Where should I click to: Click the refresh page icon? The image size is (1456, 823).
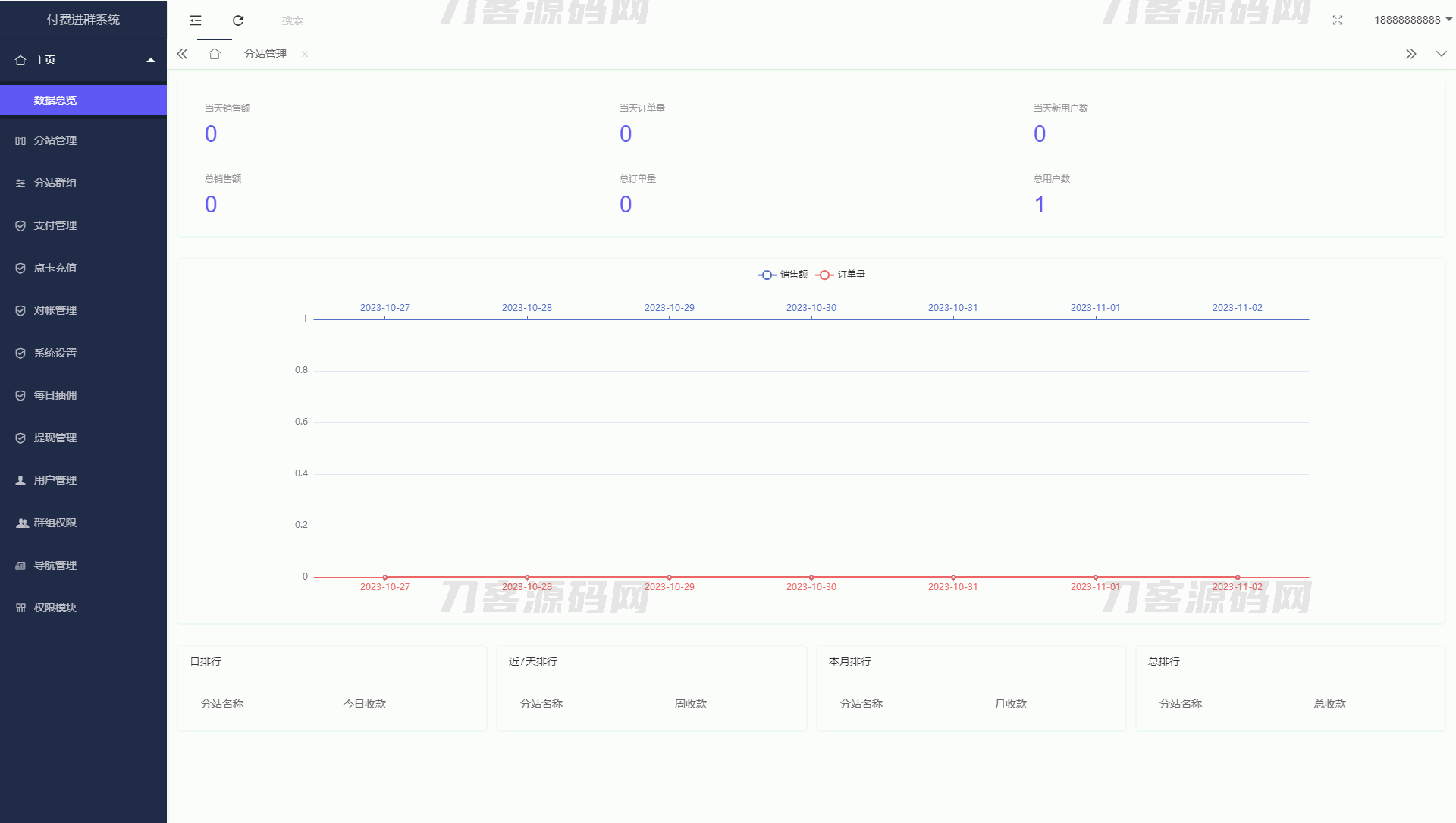pyautogui.click(x=238, y=20)
